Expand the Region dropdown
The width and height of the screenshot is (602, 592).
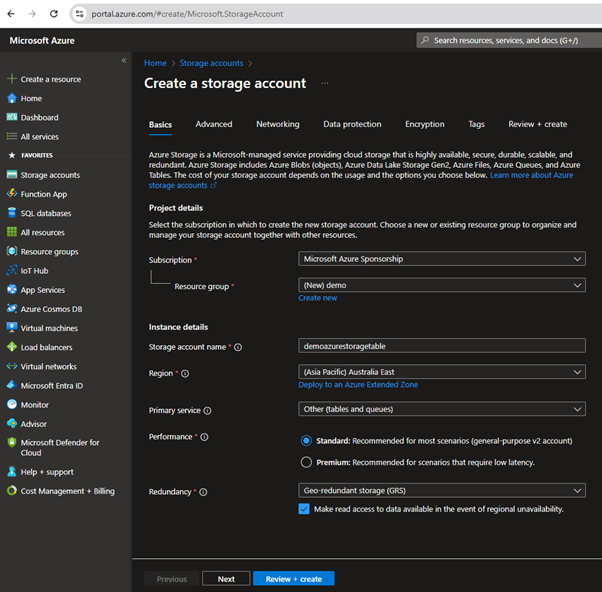pos(442,372)
